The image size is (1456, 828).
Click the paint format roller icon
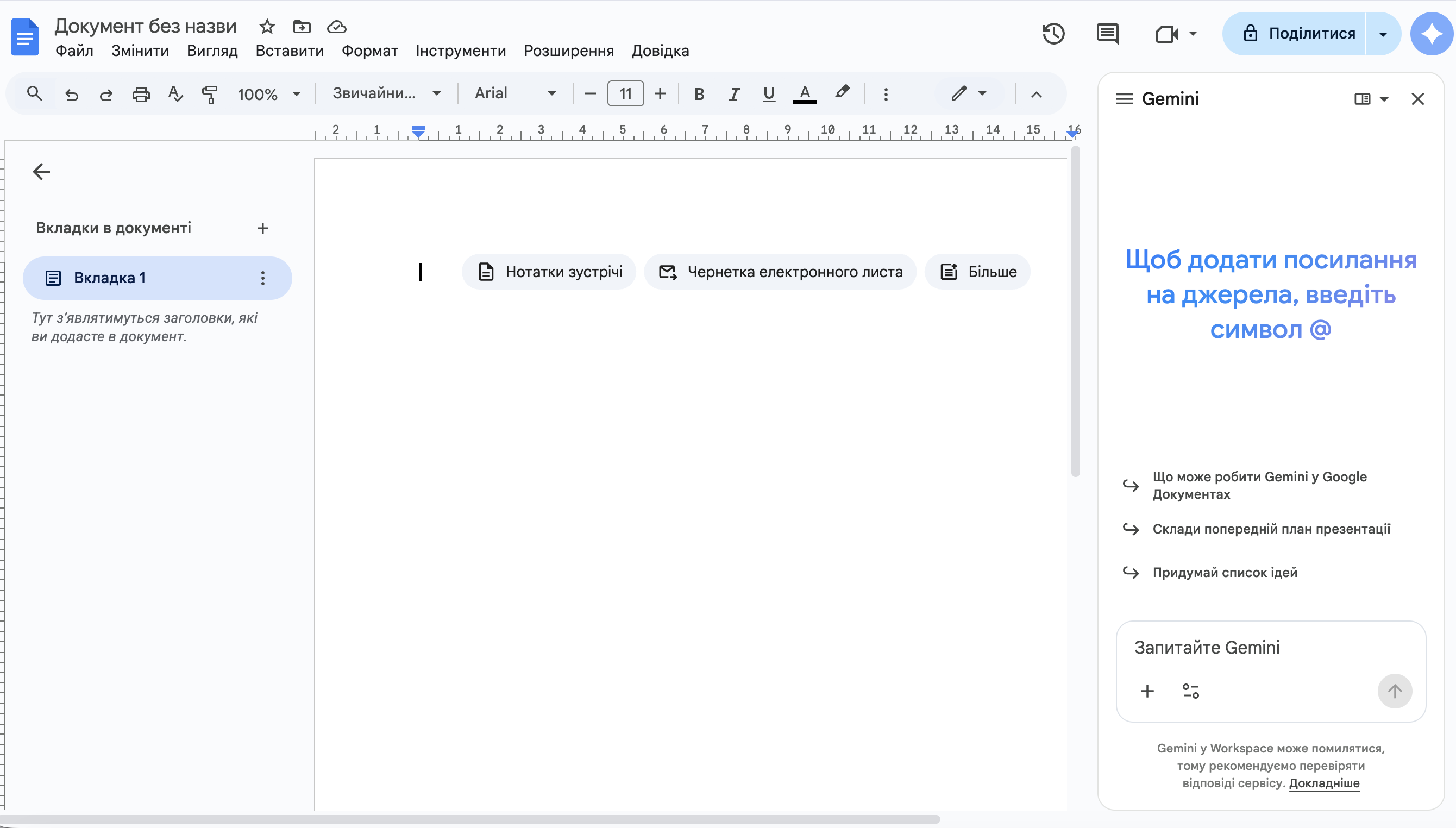coord(210,94)
